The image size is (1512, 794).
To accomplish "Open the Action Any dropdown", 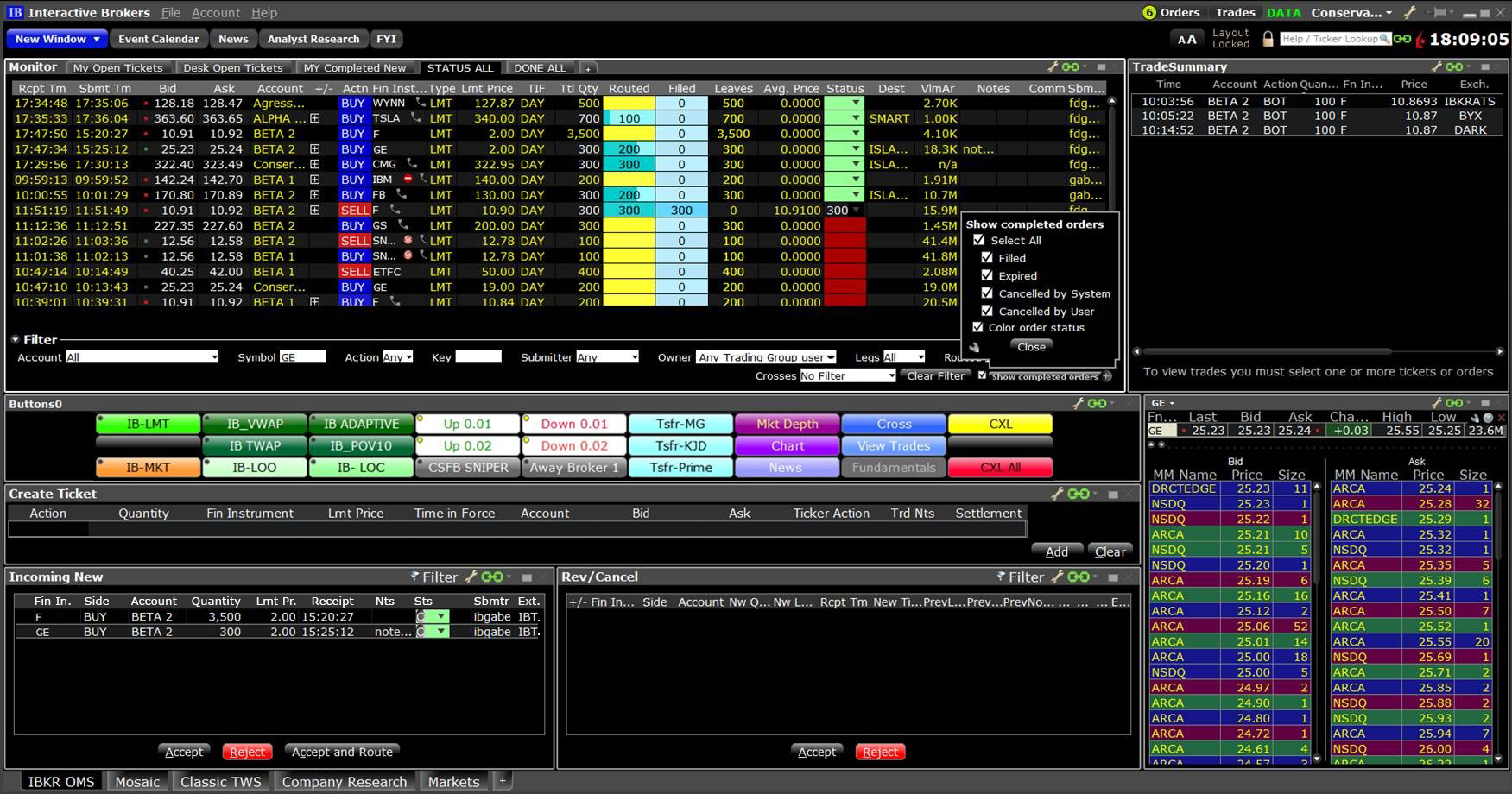I will point(397,357).
